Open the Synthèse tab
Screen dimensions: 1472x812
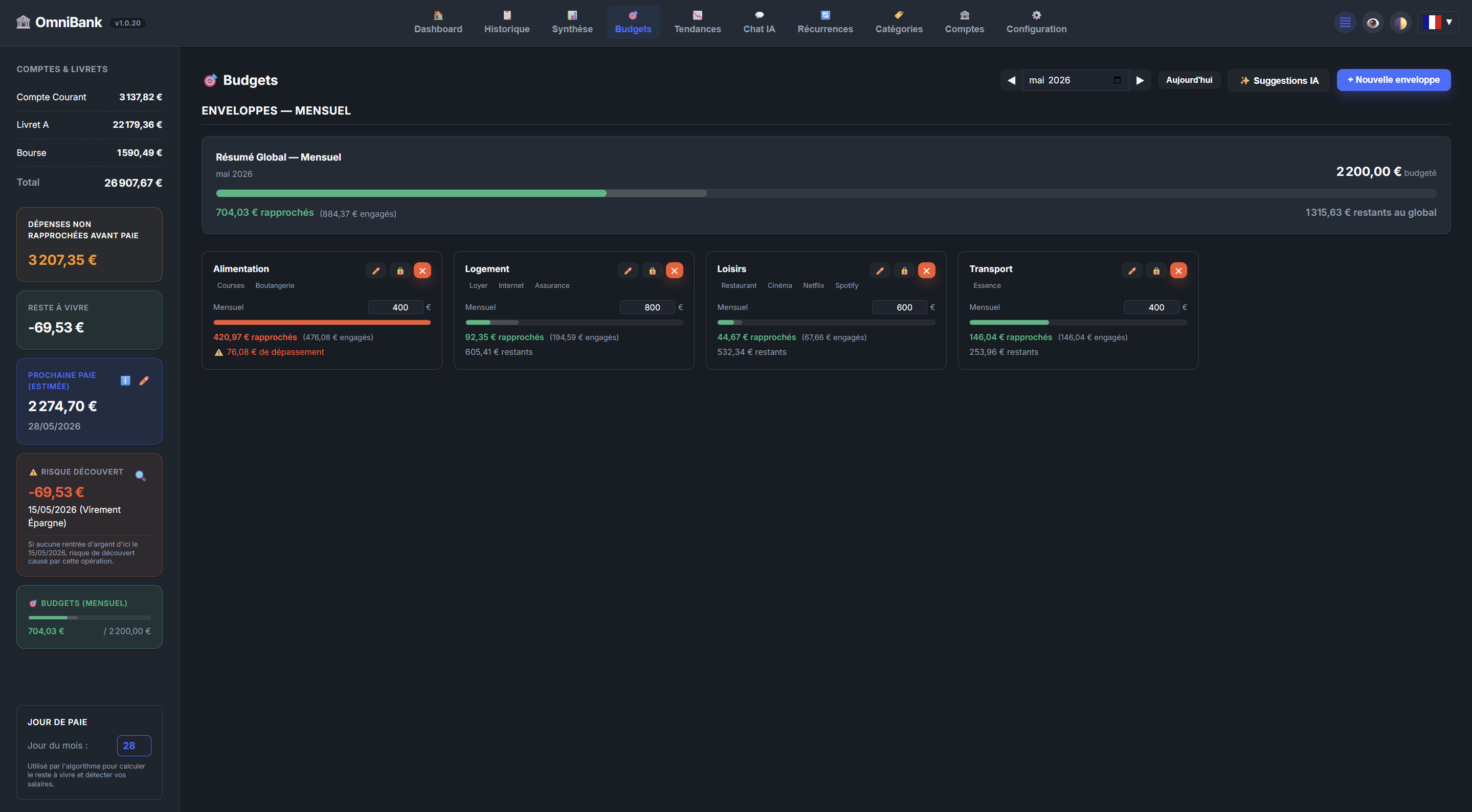(572, 22)
